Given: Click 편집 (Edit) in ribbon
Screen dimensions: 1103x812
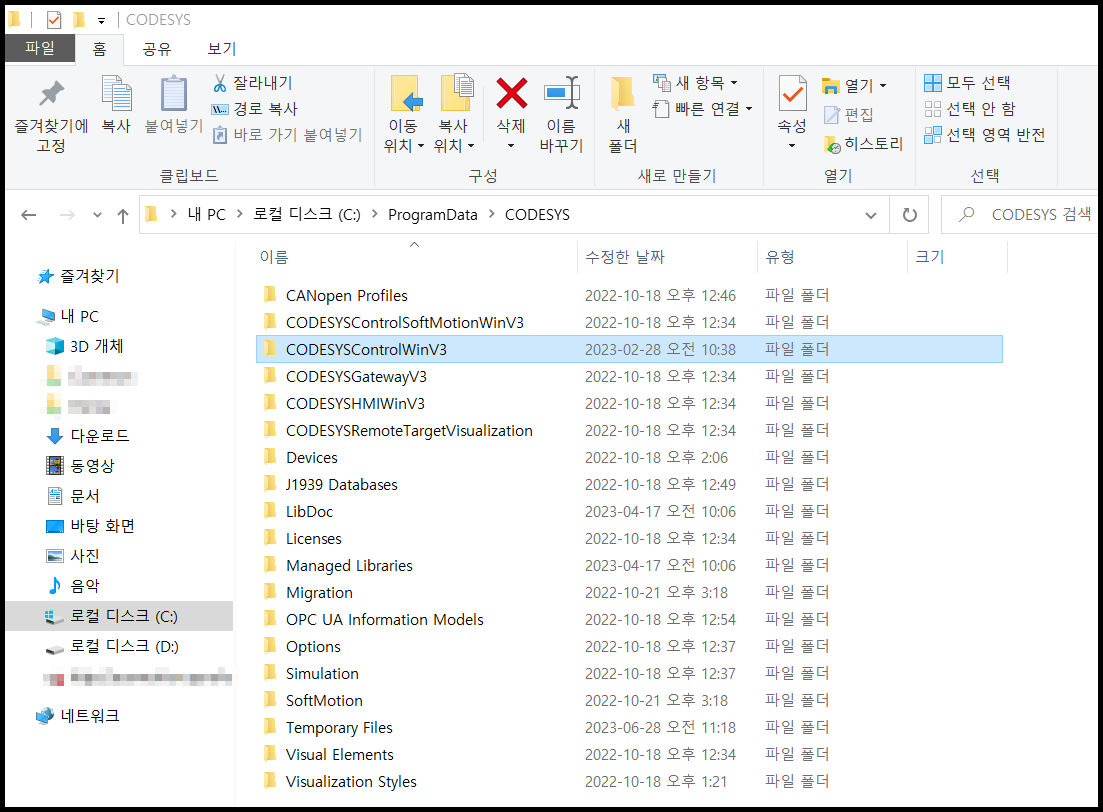Looking at the screenshot, I should pos(848,115).
